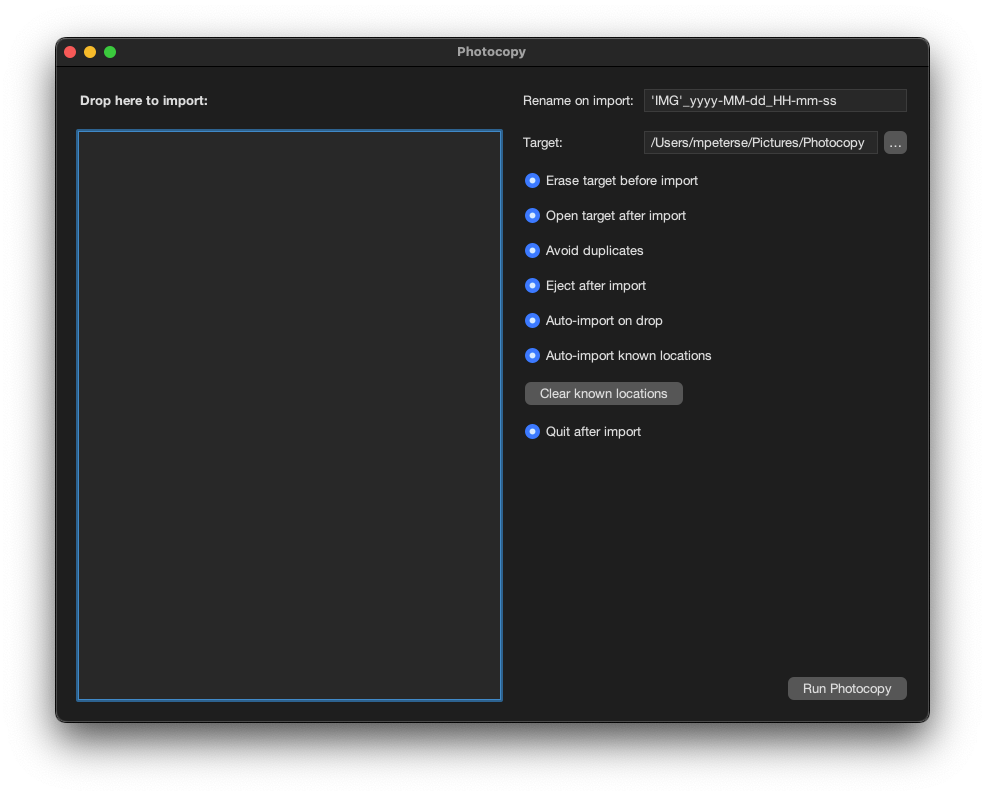Focus the Rename on import field

tap(775, 101)
